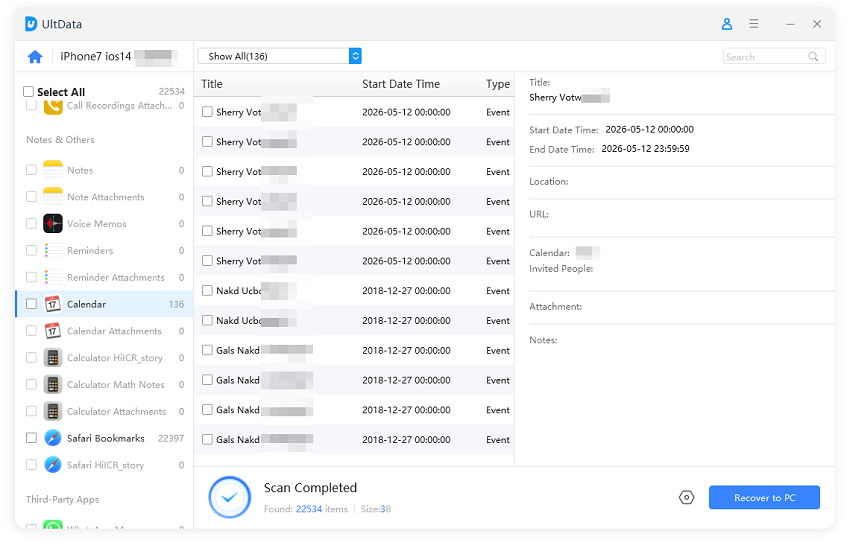
Task: Click the iPhone7 ios14 device label
Action: click(95, 56)
